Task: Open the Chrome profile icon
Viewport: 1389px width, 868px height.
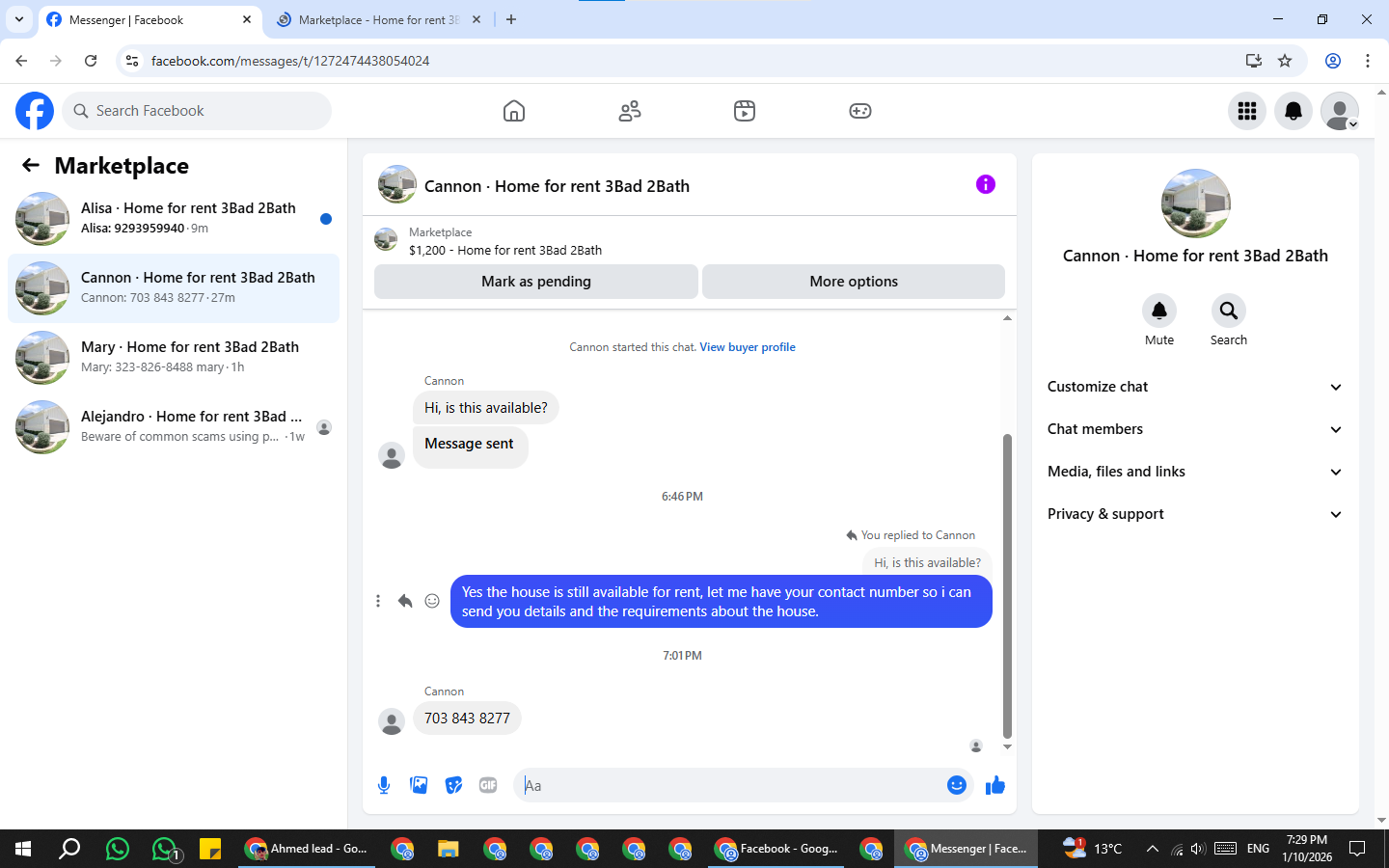Action: click(1333, 61)
